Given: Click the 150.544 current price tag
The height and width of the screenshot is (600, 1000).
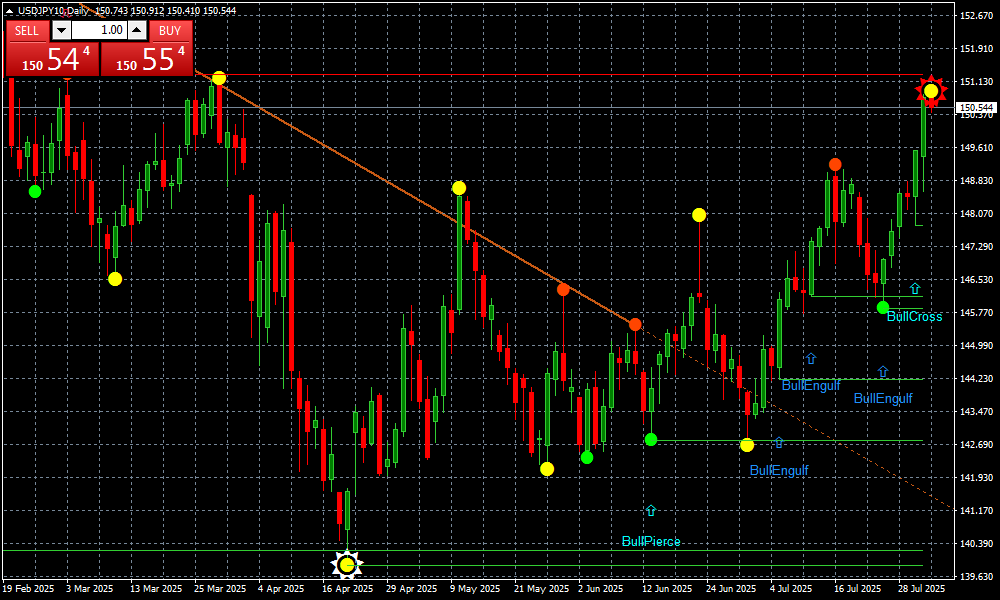Looking at the screenshot, I should 975,107.
